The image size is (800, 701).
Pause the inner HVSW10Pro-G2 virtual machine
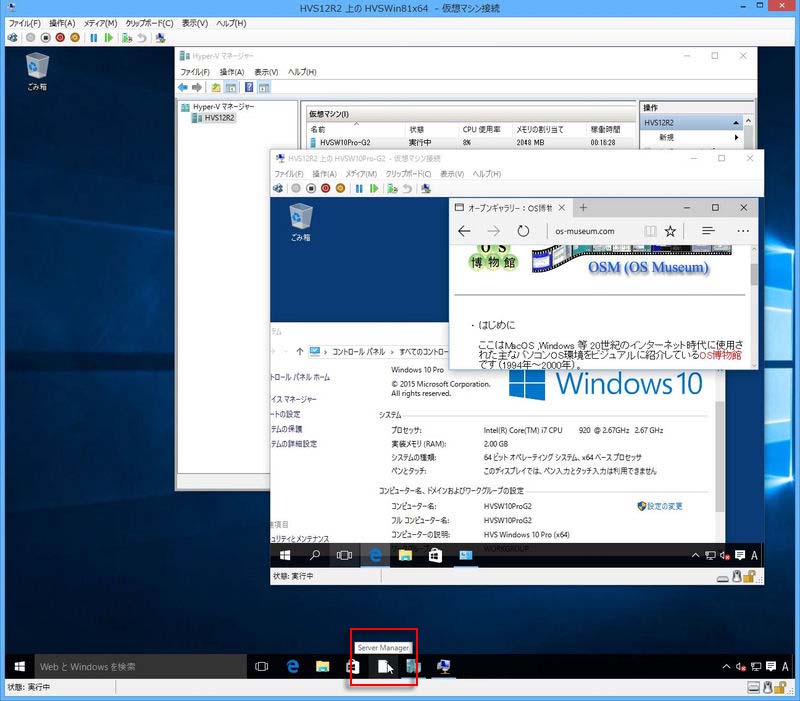(x=359, y=188)
